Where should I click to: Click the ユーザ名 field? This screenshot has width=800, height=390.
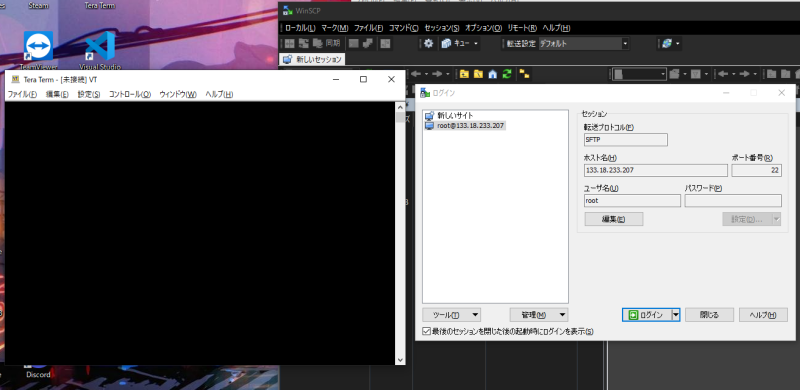[632, 201]
